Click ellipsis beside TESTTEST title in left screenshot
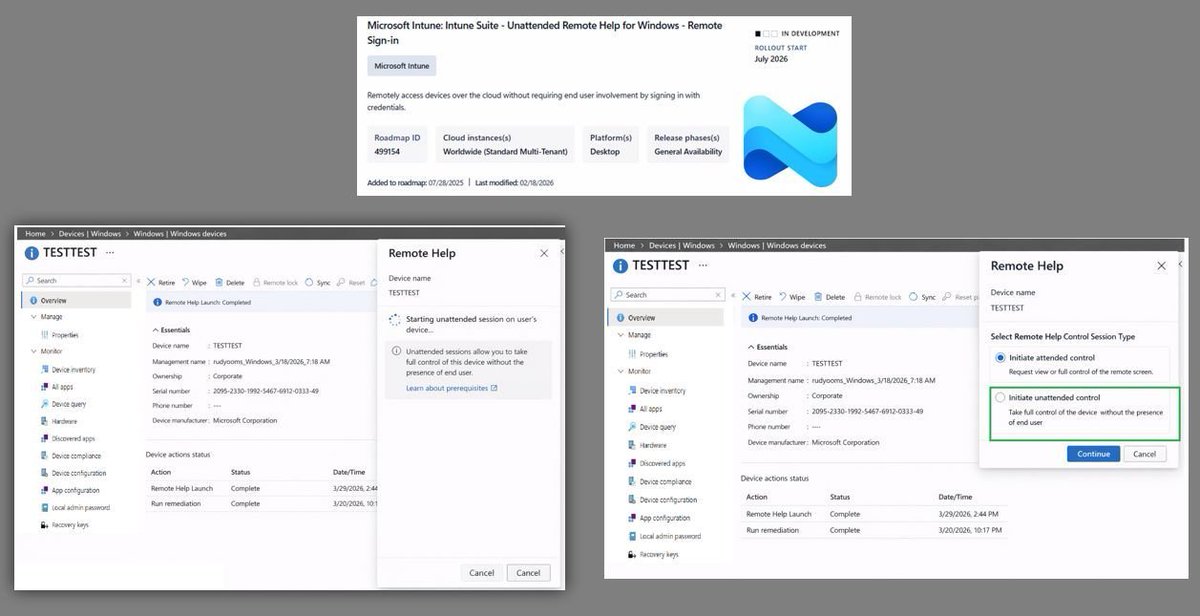 coord(110,252)
